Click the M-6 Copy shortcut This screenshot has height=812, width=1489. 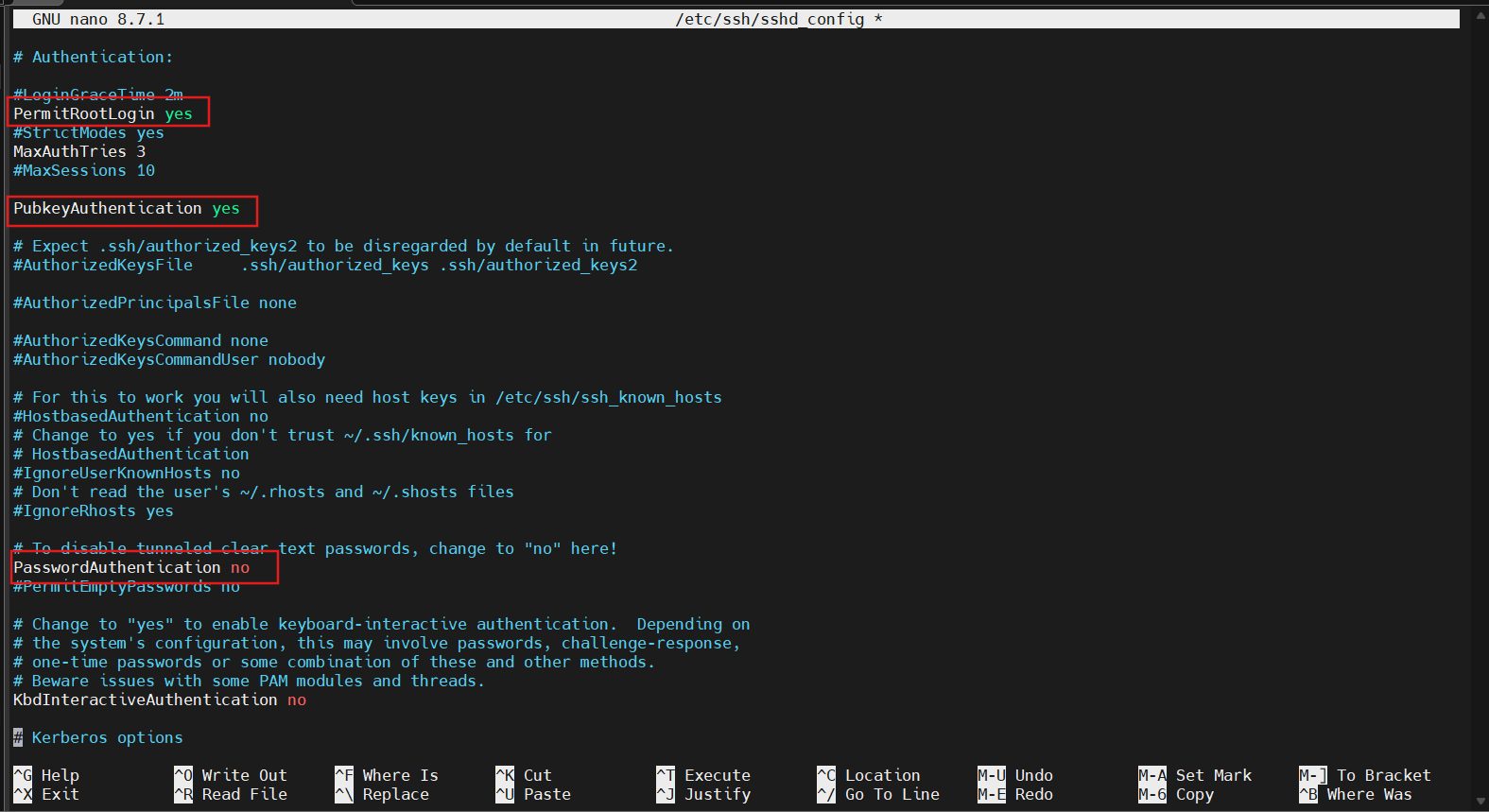pos(1176,794)
